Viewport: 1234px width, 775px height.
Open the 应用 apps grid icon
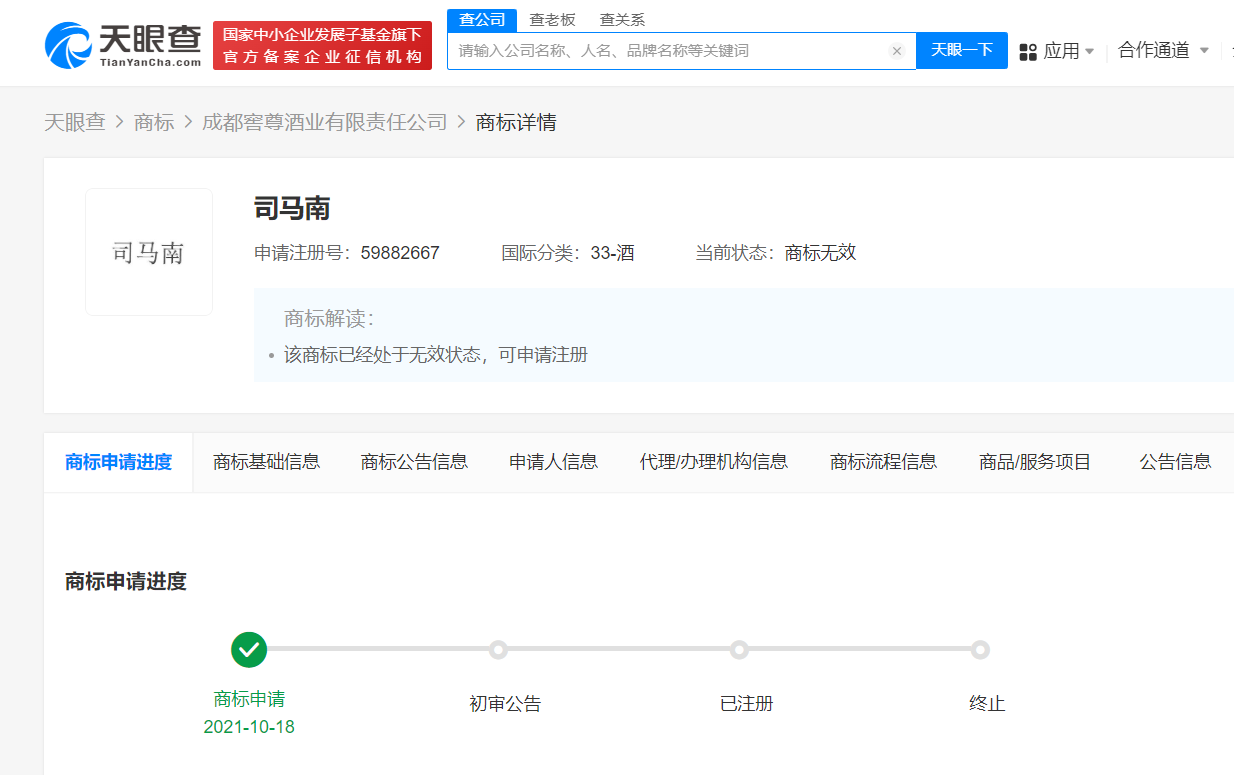point(1028,52)
